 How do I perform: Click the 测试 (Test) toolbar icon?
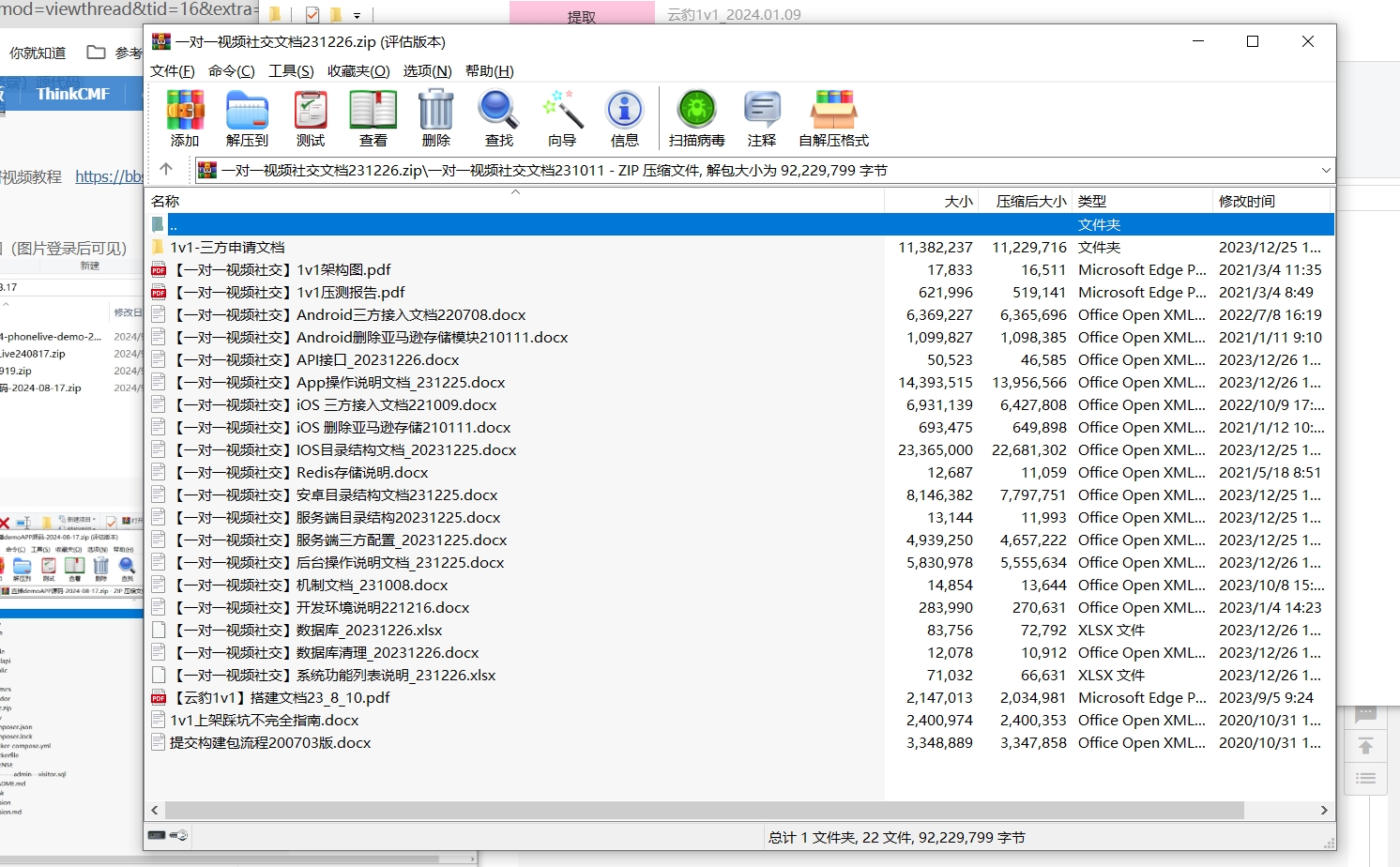point(311,111)
